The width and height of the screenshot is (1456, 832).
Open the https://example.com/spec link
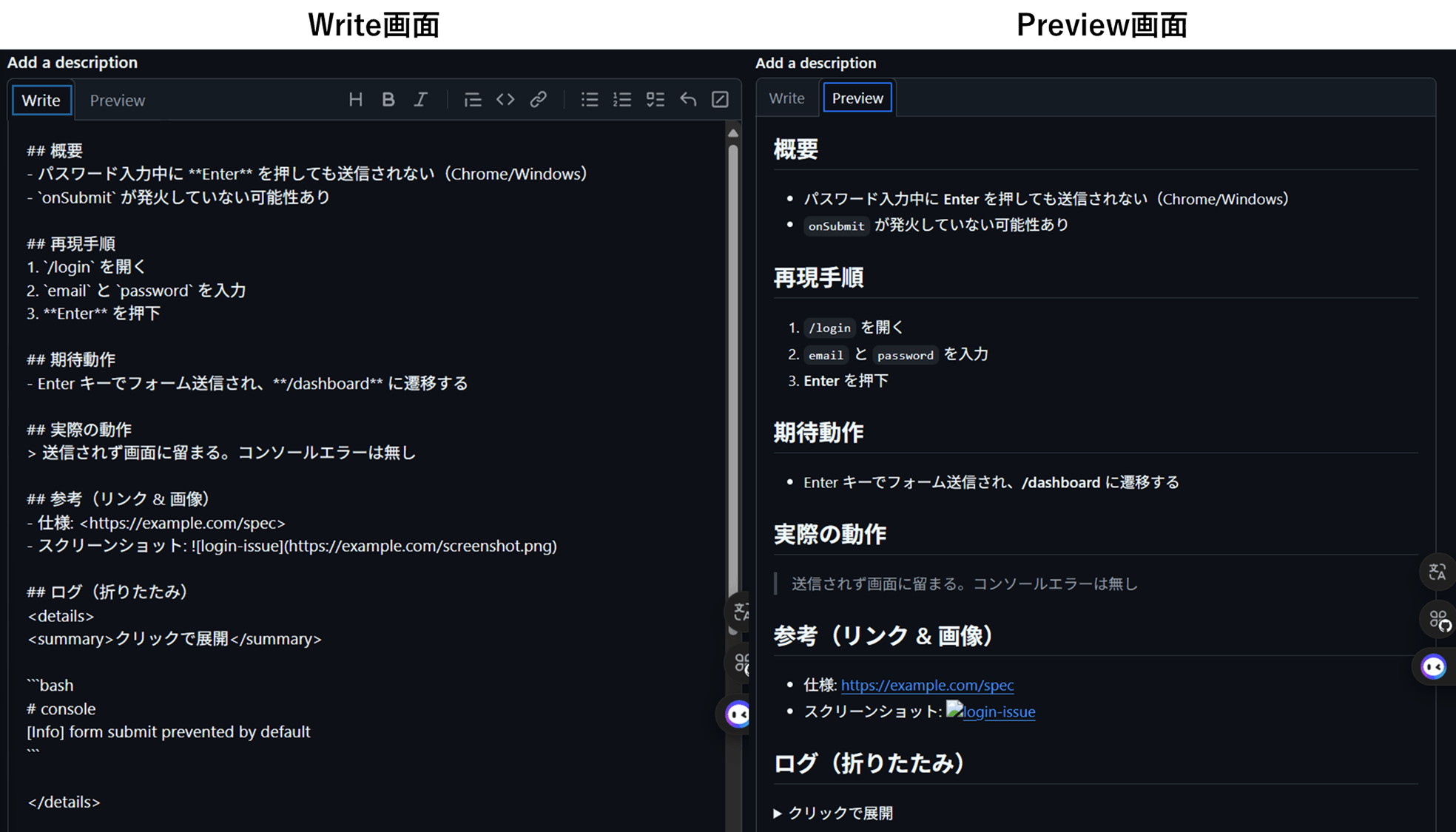(927, 686)
